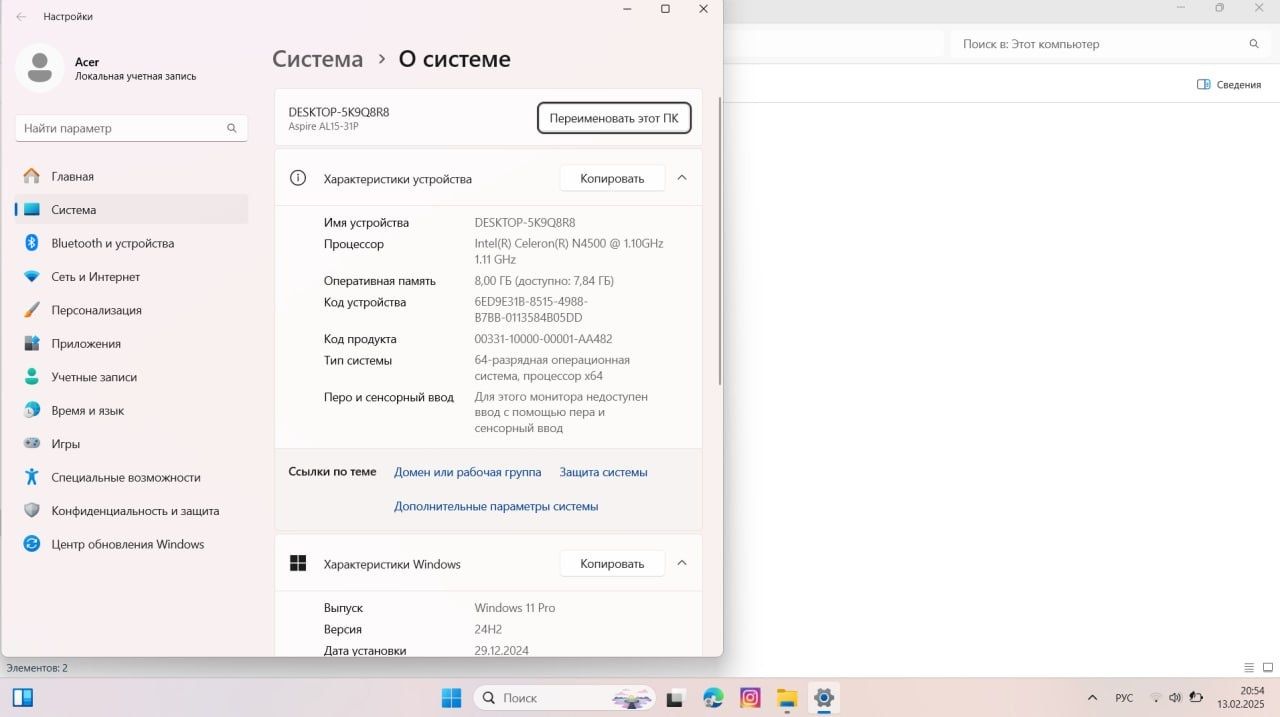Switch the РУС input language

1124,698
